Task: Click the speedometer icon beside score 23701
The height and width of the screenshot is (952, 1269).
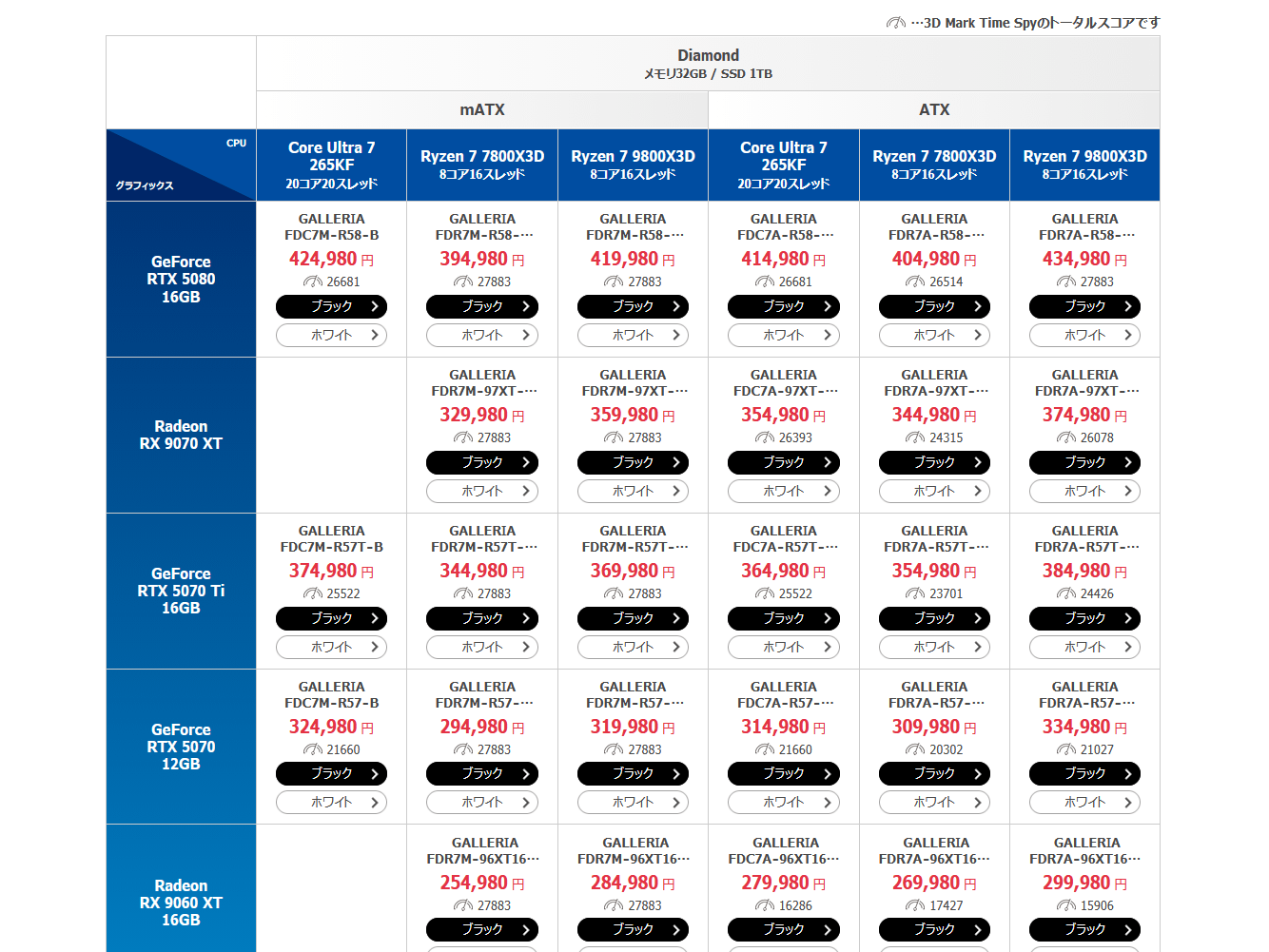Action: pyautogui.click(x=915, y=593)
